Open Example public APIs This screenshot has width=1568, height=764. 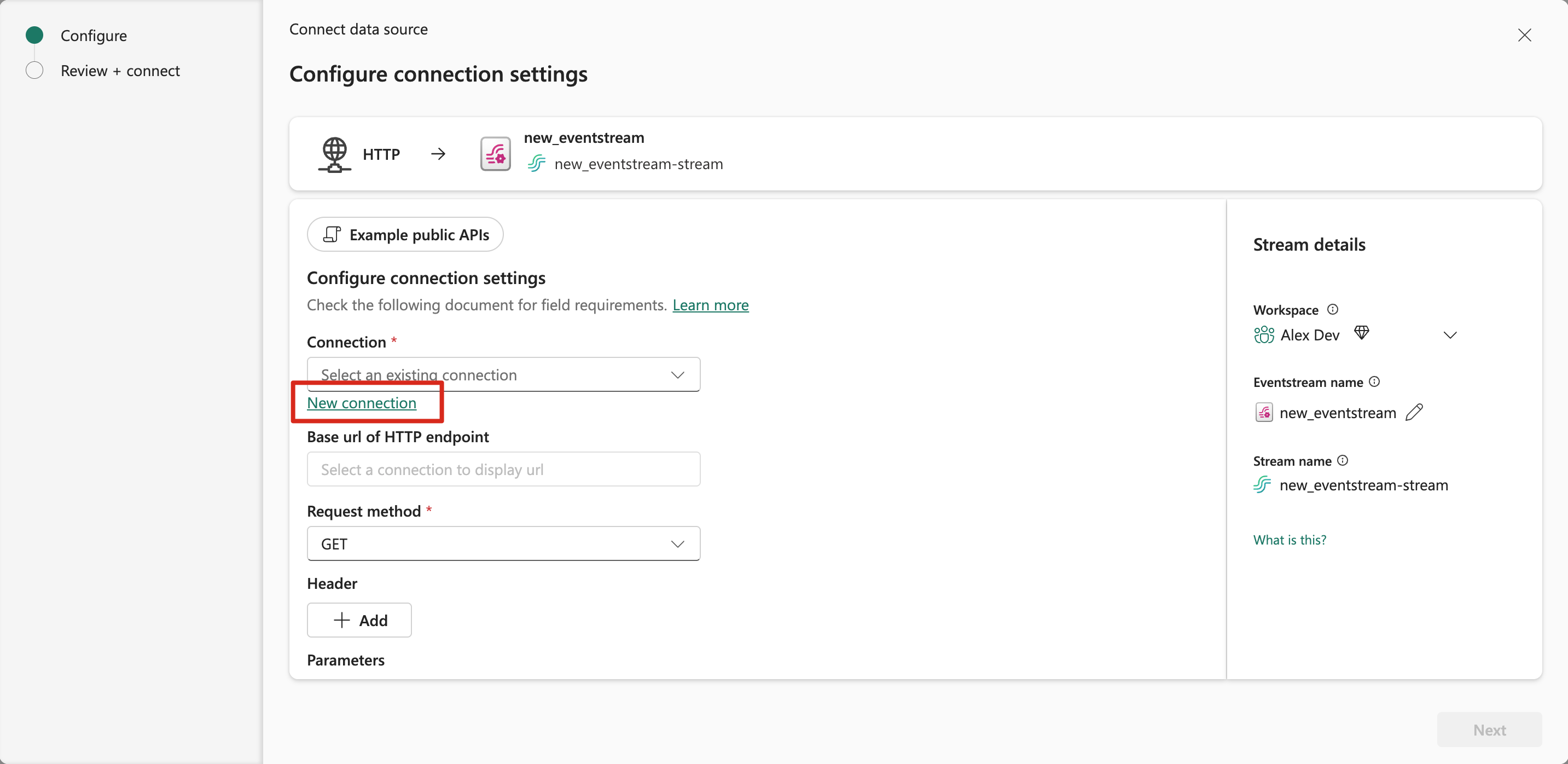405,234
